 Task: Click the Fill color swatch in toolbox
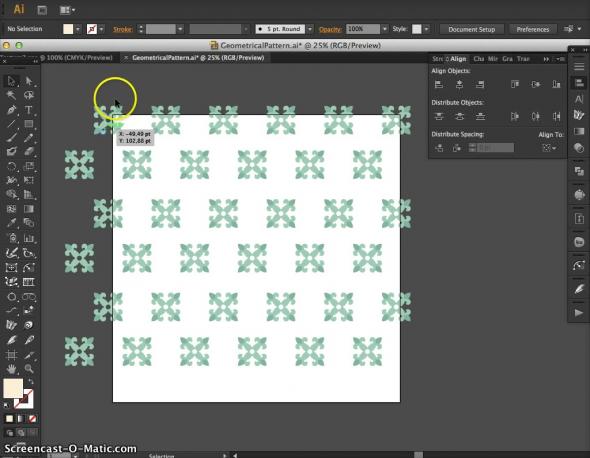[x=13, y=388]
